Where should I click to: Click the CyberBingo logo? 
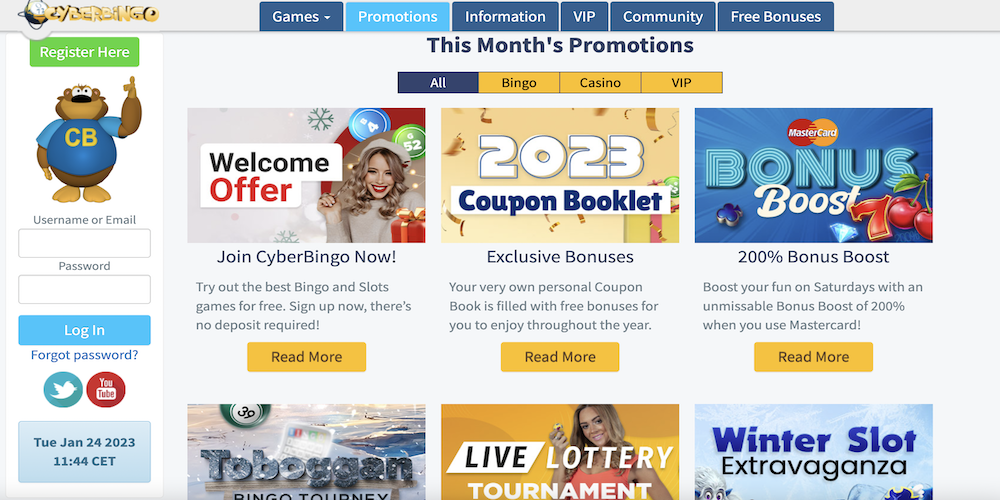[x=89, y=13]
